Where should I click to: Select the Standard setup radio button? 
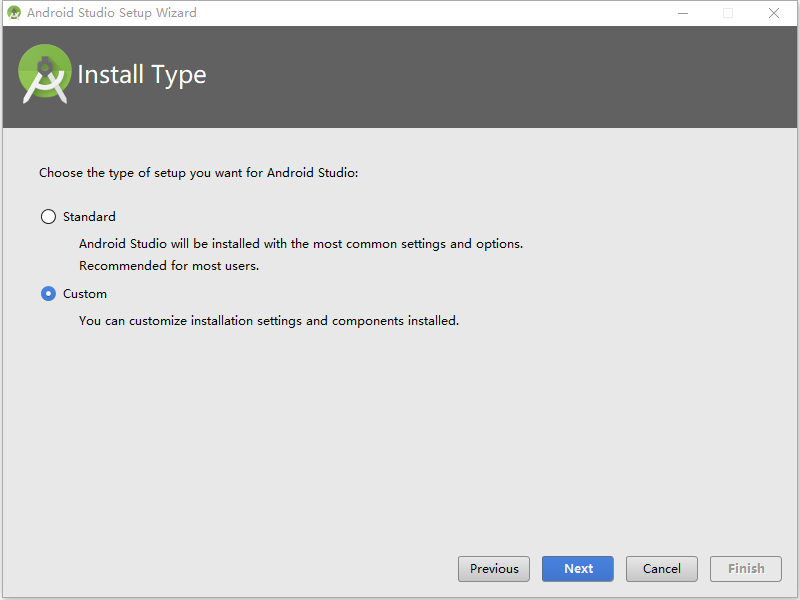(x=48, y=216)
